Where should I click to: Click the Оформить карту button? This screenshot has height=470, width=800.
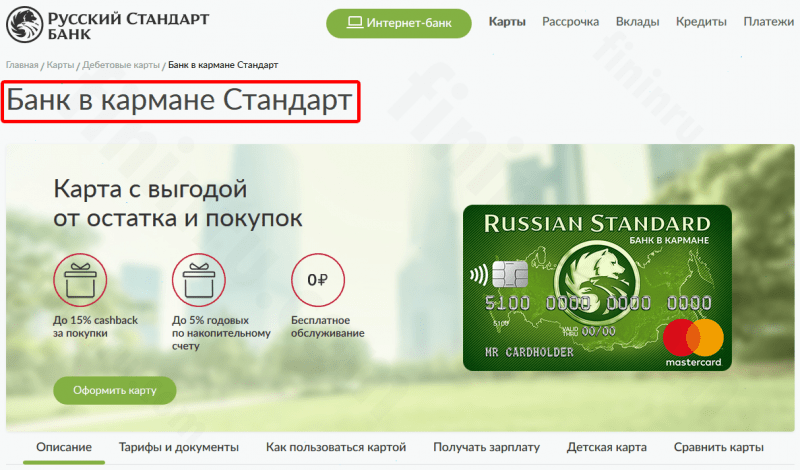click(x=115, y=390)
